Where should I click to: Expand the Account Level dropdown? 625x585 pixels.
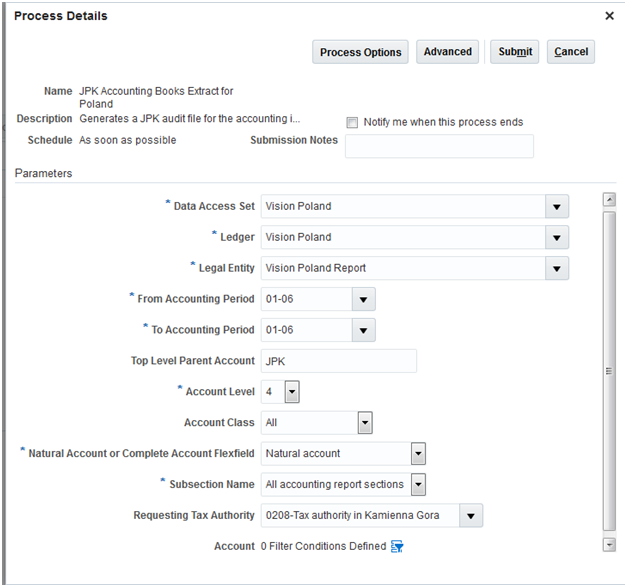click(292, 392)
